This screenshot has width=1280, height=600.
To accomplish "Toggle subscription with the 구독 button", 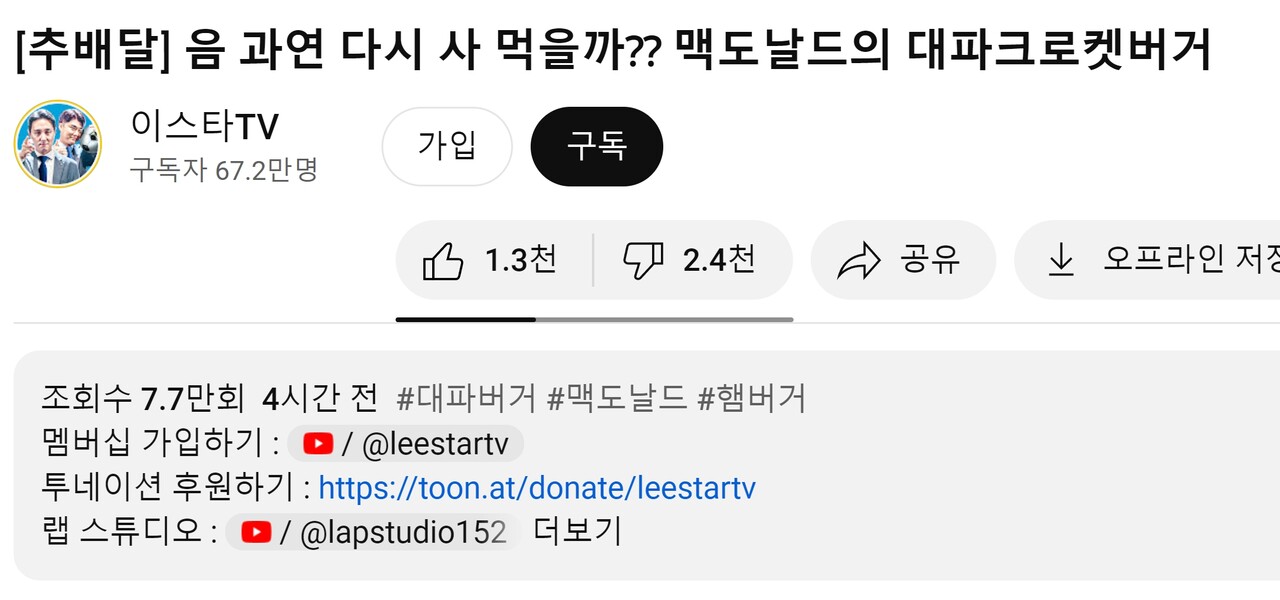I will [597, 146].
